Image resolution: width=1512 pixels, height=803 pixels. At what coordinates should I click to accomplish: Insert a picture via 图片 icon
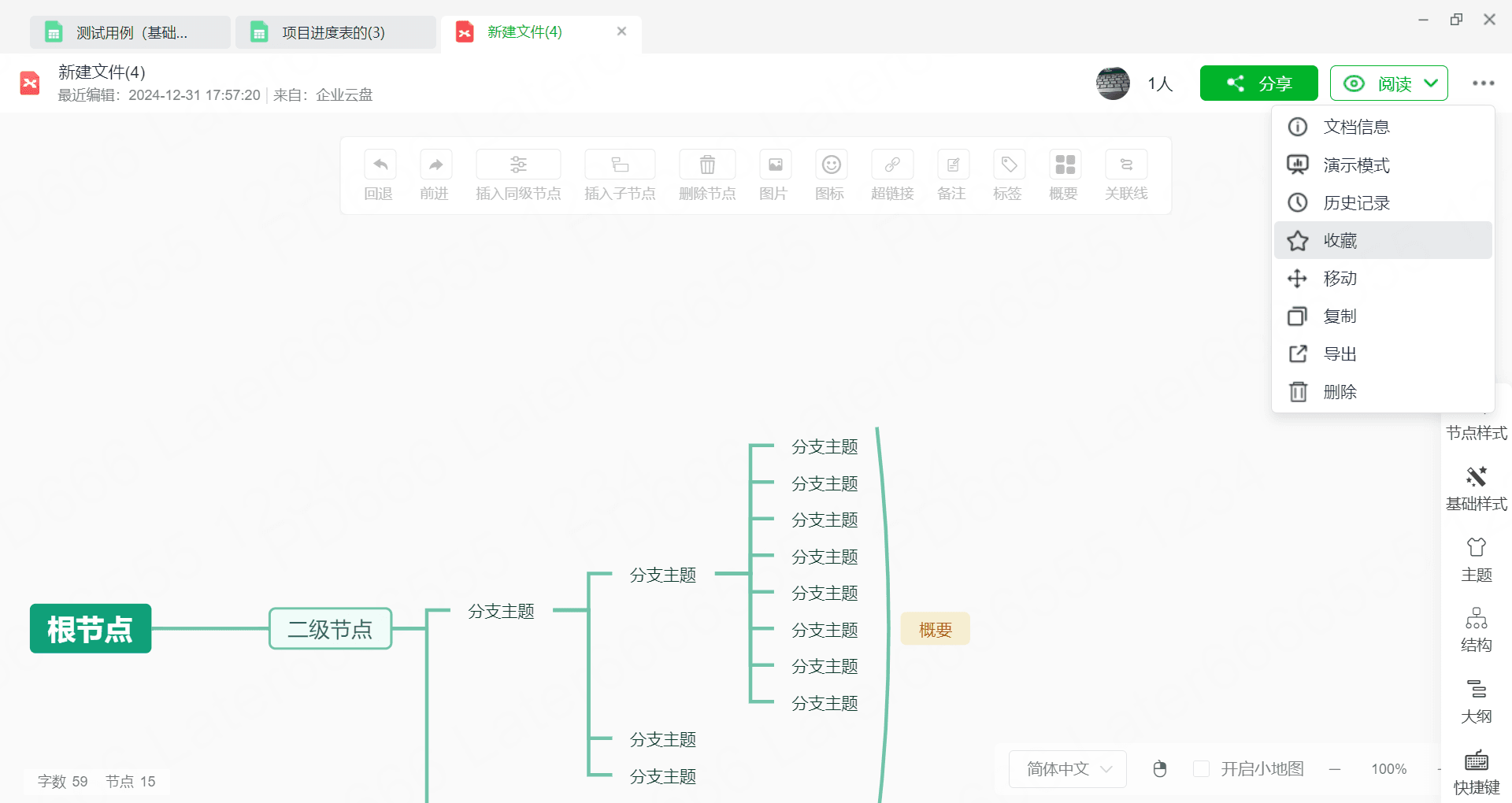(775, 165)
